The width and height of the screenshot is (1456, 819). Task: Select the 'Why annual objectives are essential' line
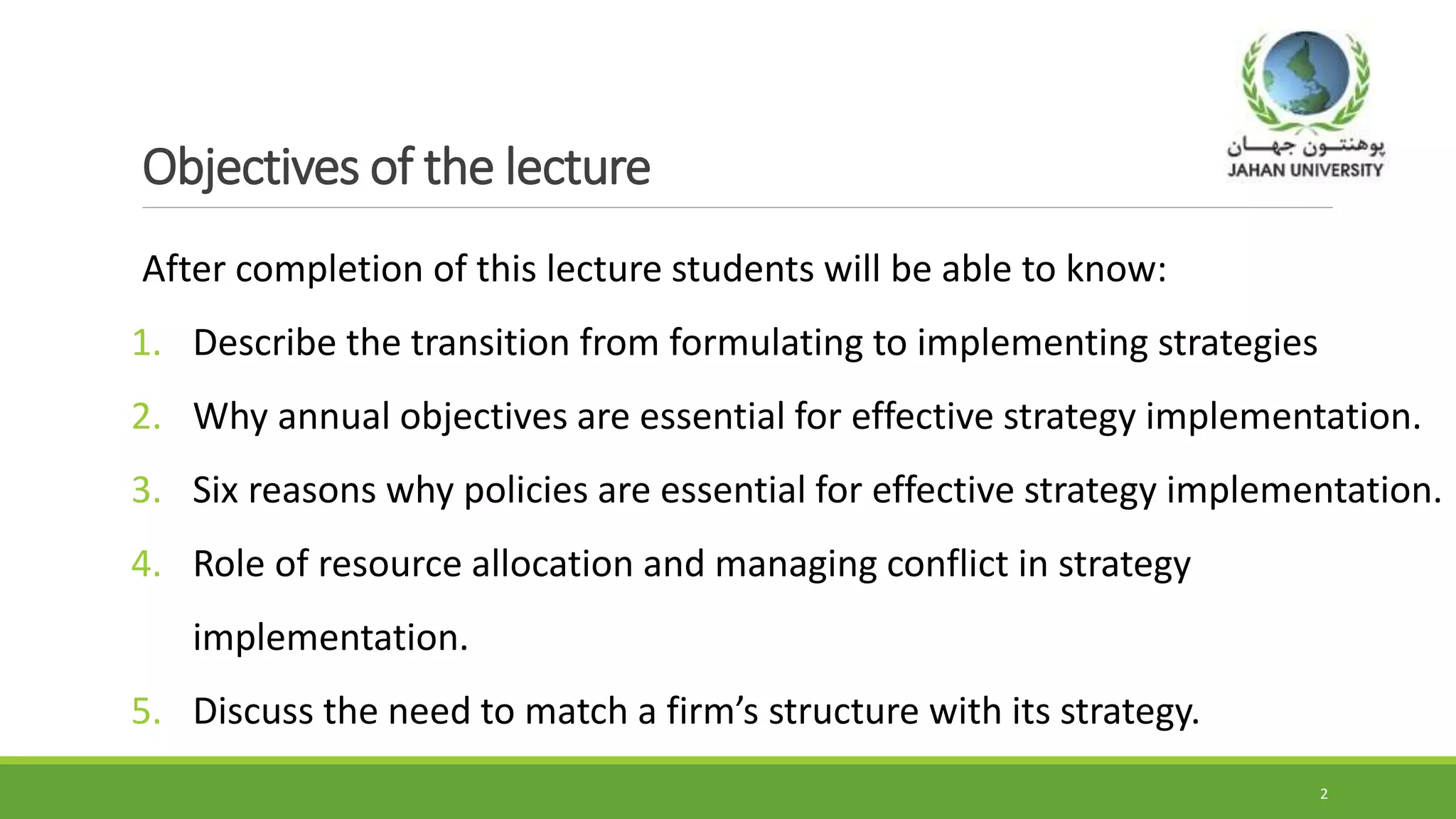807,417
